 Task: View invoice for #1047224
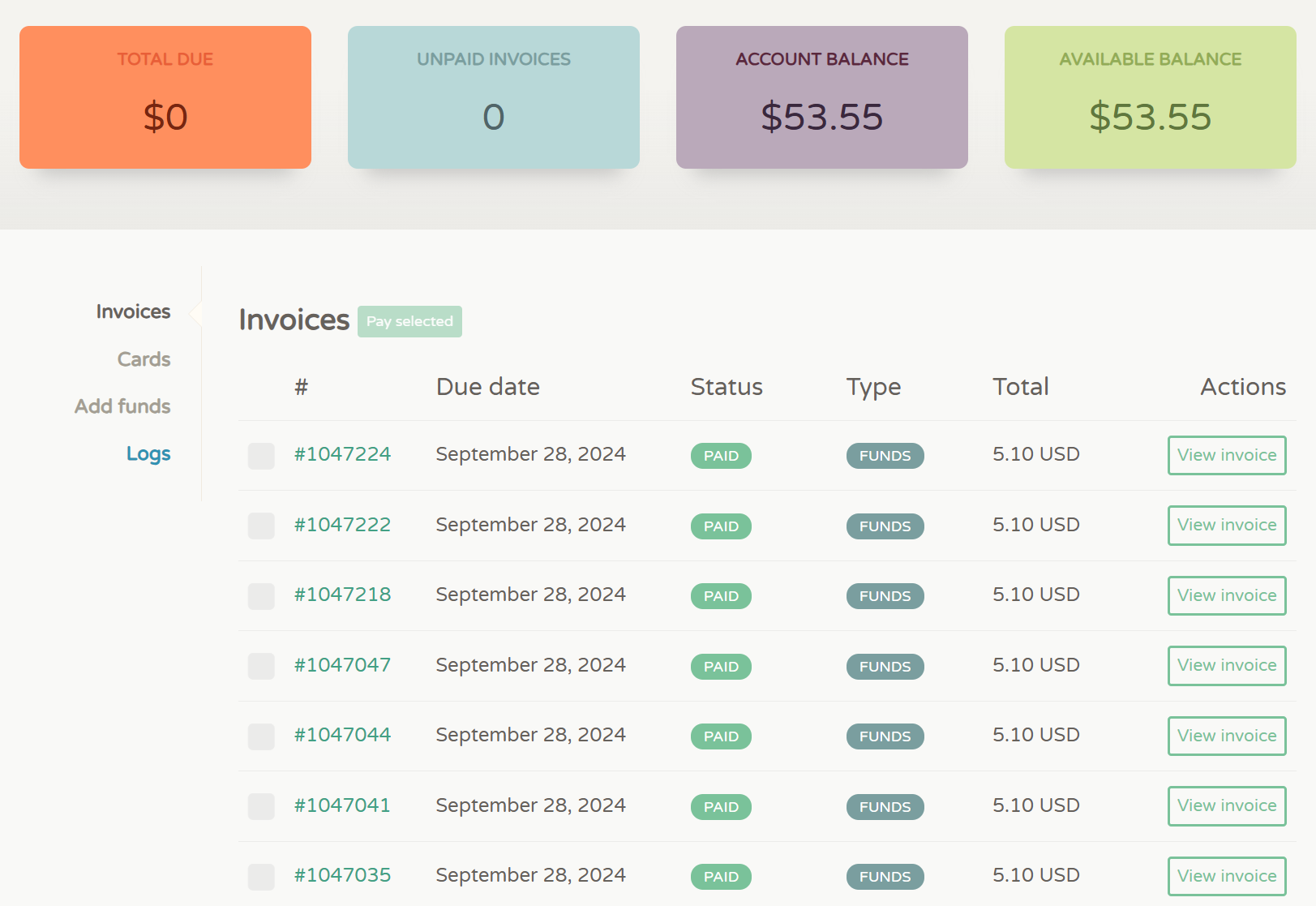[1227, 455]
